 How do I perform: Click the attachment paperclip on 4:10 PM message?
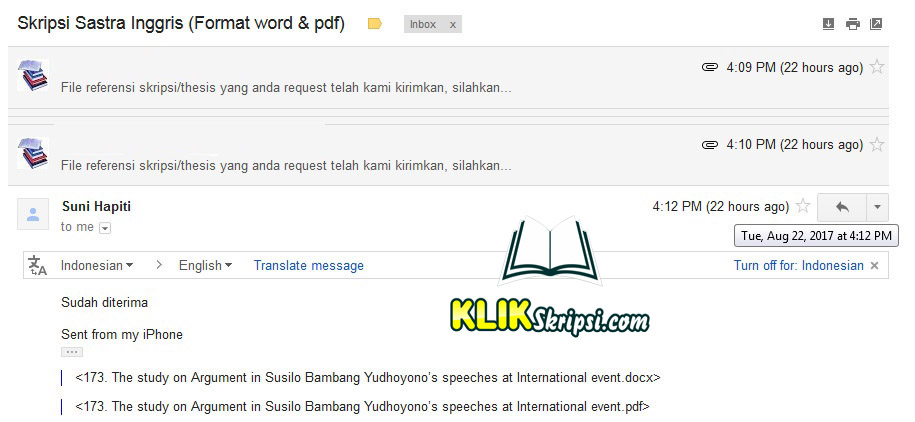pyautogui.click(x=709, y=144)
